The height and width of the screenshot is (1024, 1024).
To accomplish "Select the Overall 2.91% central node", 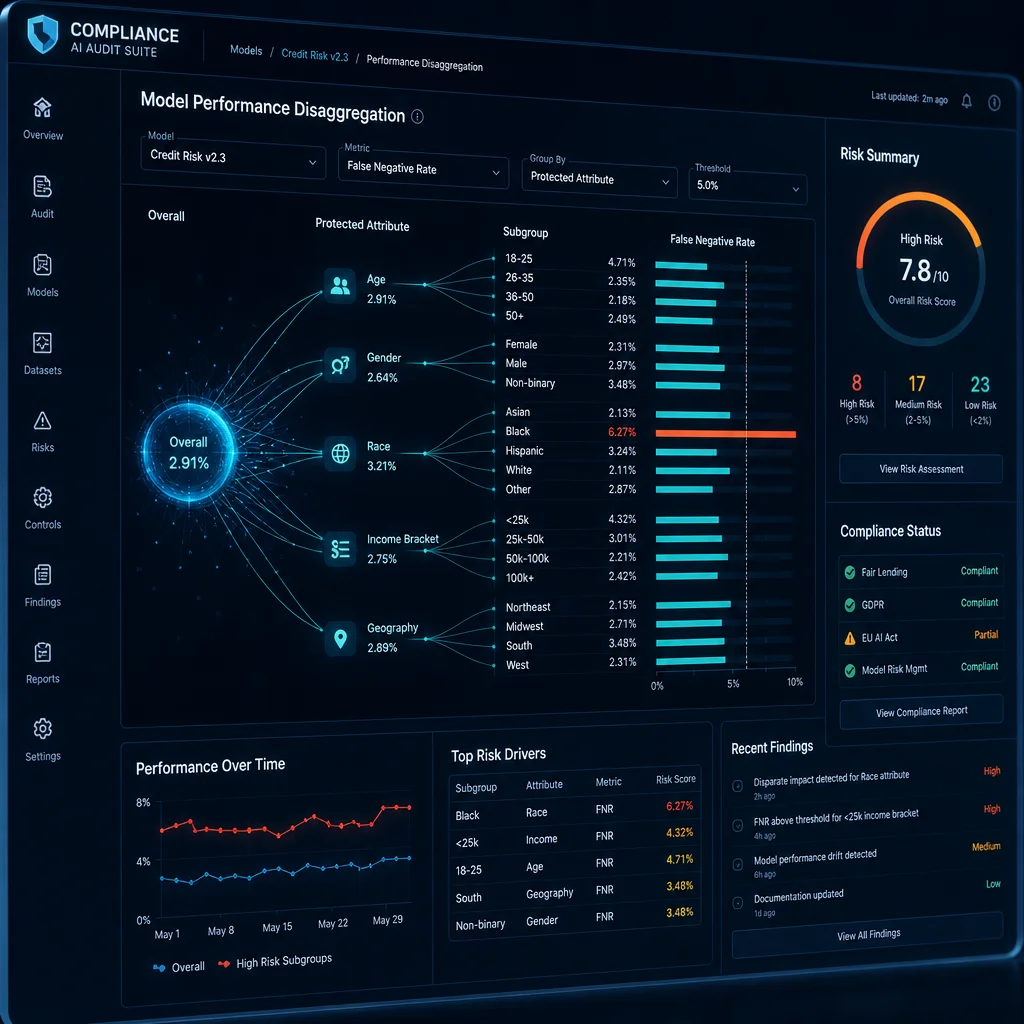I will point(189,453).
